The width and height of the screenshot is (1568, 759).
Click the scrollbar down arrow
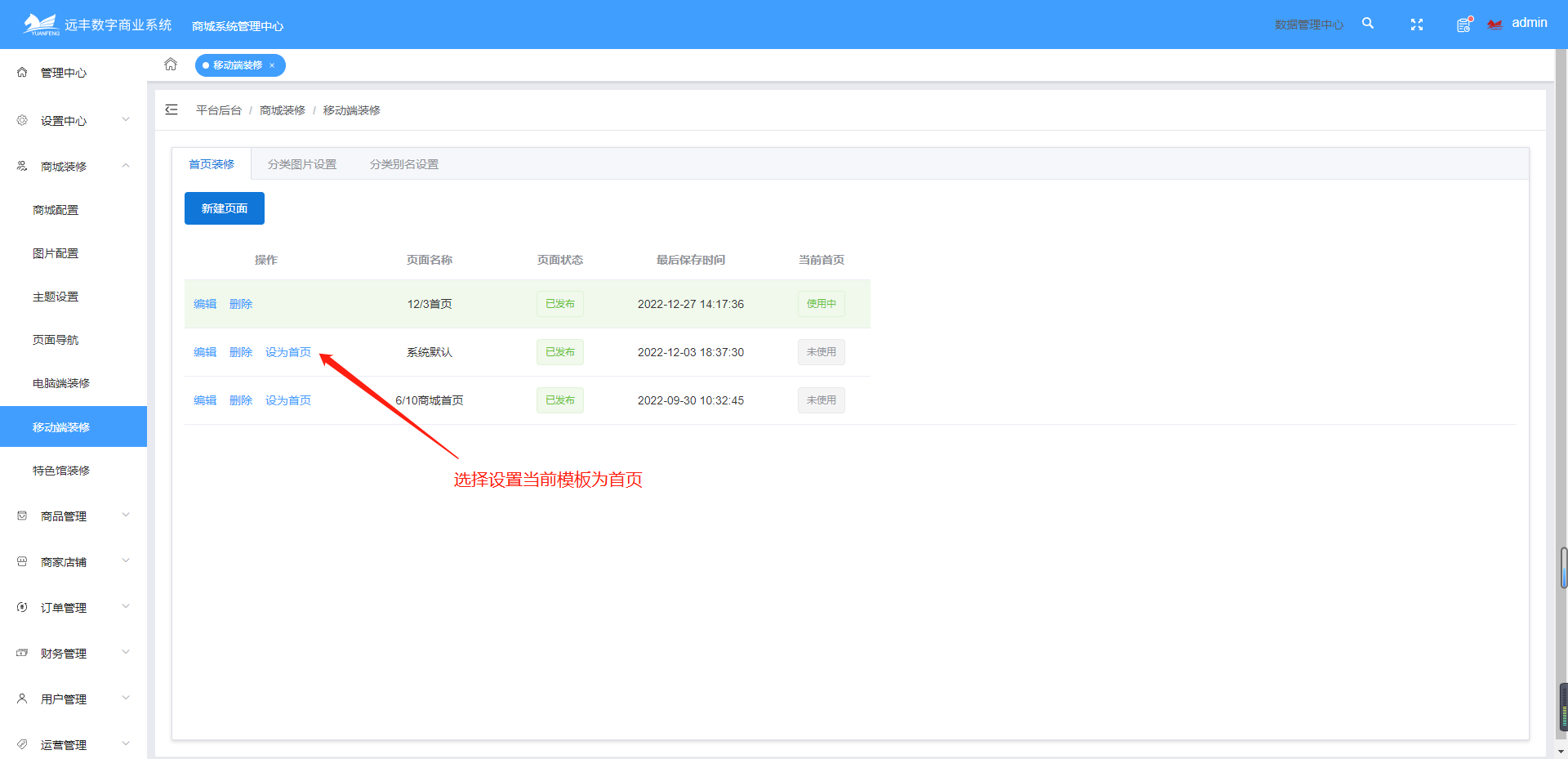click(x=1561, y=752)
